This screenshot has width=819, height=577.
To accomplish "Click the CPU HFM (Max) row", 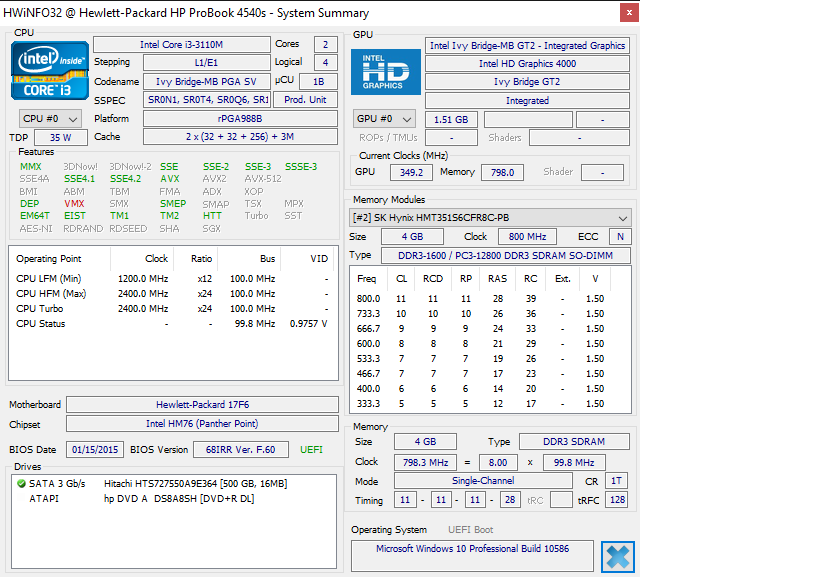I will click(173, 294).
